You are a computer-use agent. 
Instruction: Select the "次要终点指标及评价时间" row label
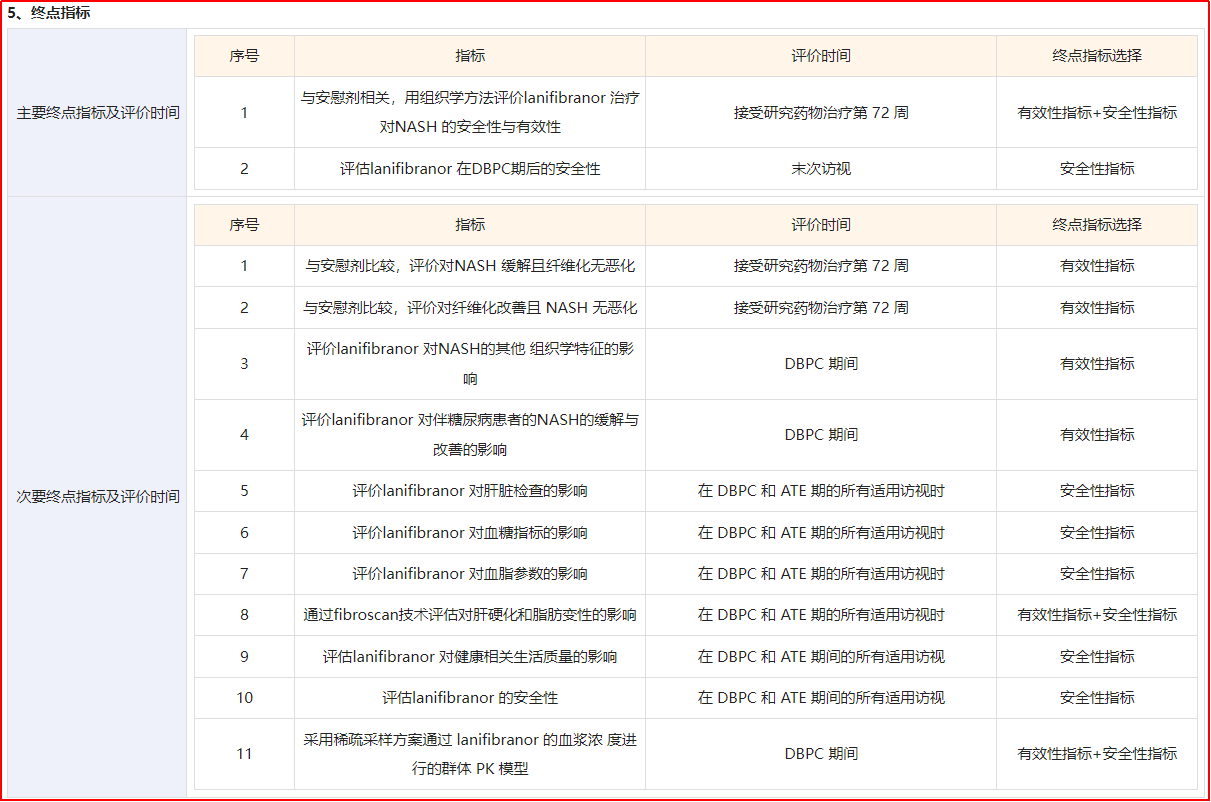pos(98,497)
